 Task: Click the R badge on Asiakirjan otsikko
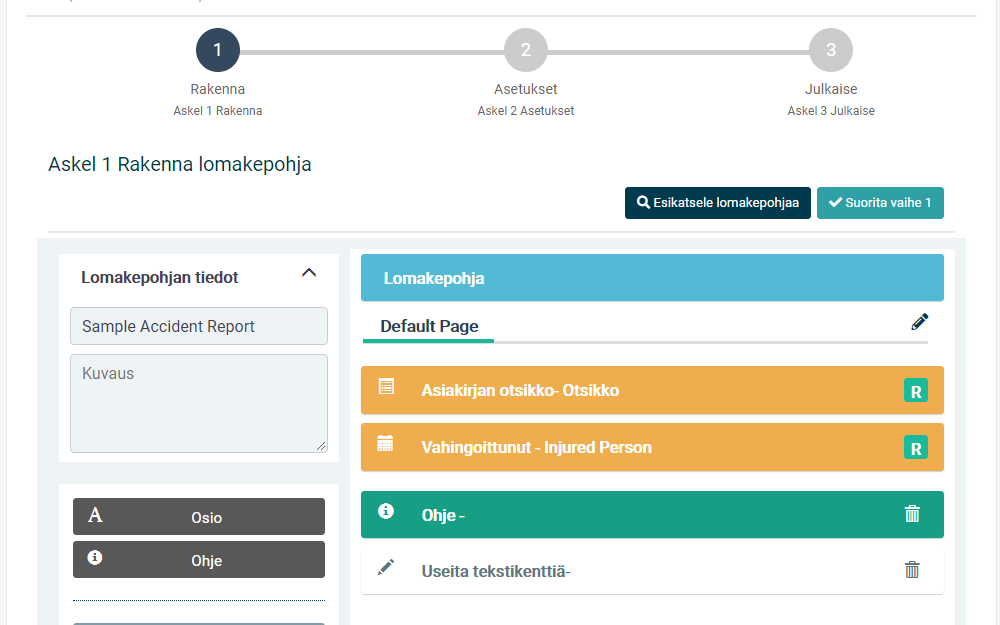pyautogui.click(x=916, y=391)
